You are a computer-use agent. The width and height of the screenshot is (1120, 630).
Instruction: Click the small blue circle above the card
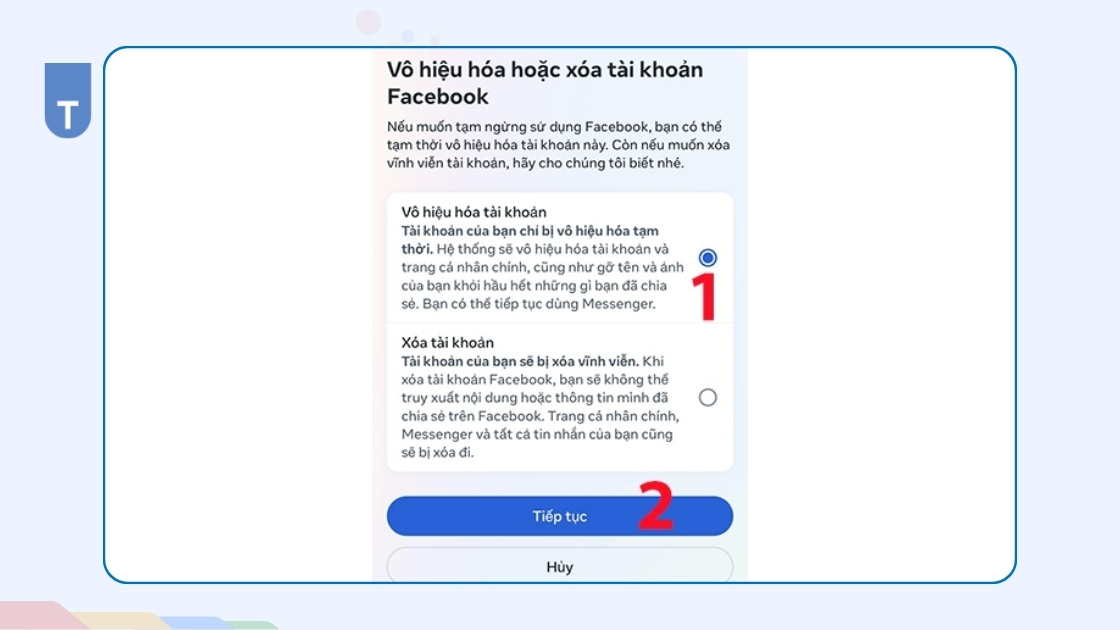[407, 36]
